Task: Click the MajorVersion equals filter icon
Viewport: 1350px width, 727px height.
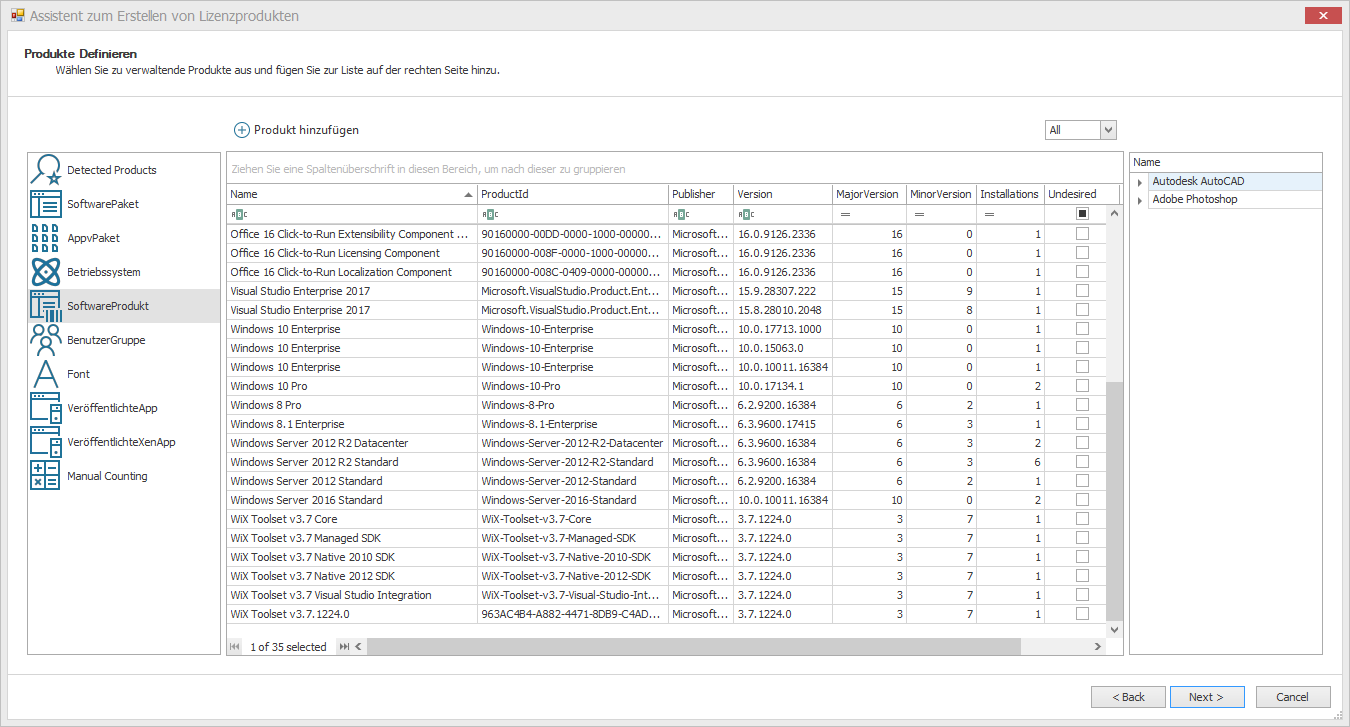Action: click(x=845, y=214)
